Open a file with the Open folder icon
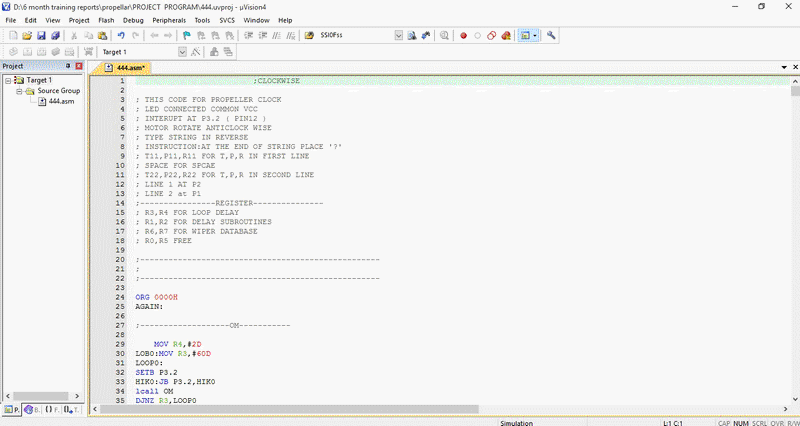800x426 pixels. pyautogui.click(x=27, y=36)
